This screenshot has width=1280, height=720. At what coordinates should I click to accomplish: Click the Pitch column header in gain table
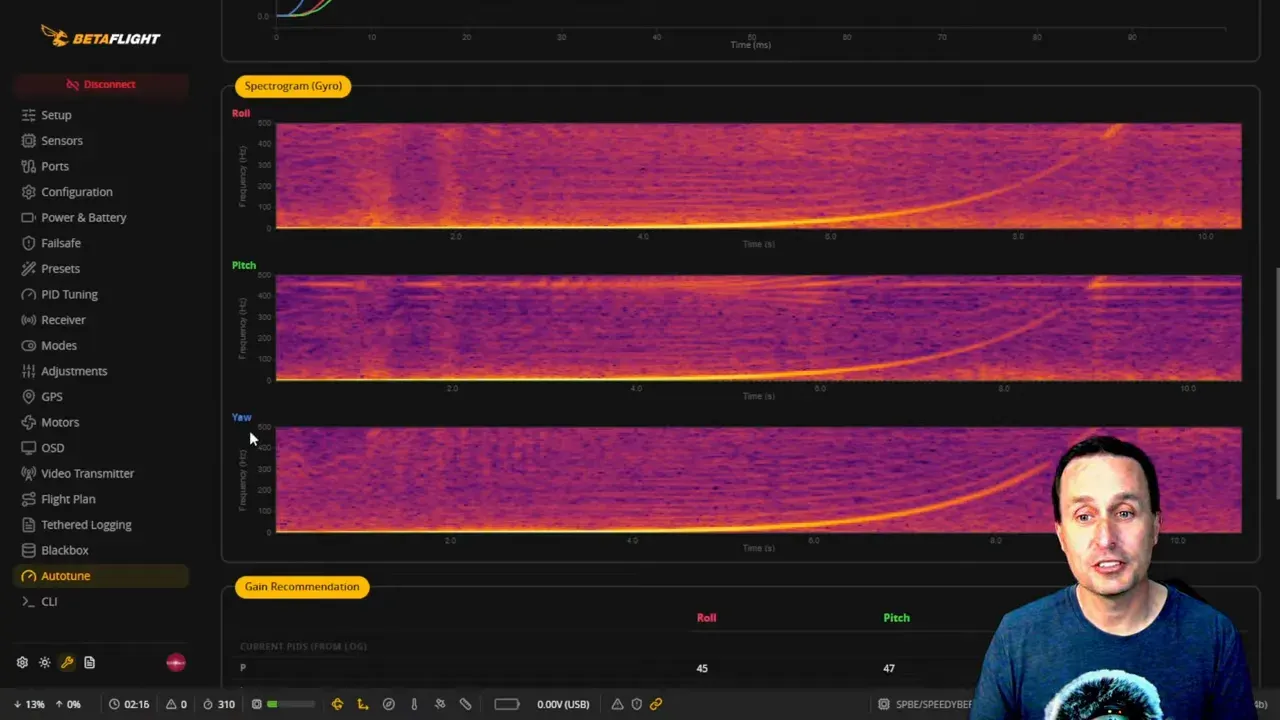896,618
